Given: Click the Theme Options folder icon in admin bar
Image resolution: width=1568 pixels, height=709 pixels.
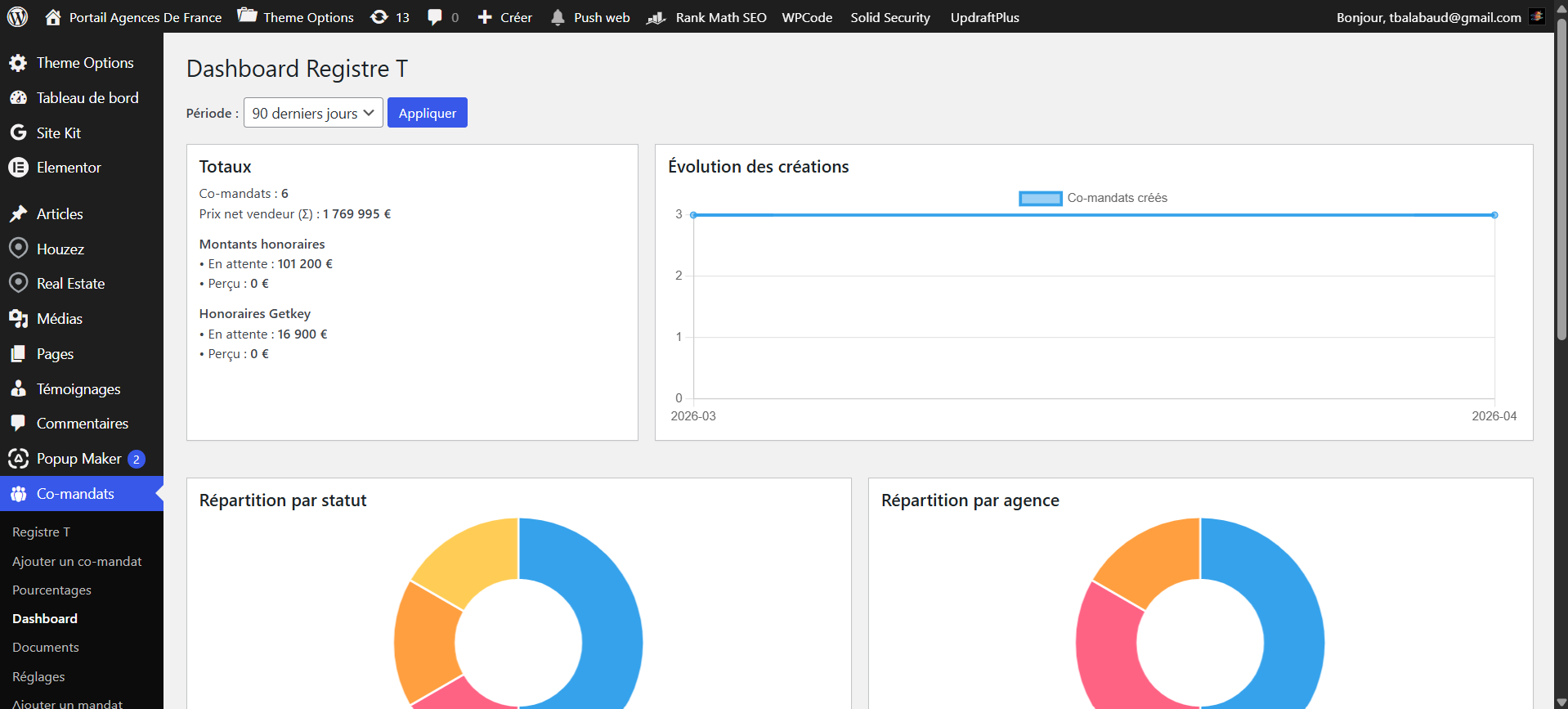Looking at the screenshot, I should [247, 16].
